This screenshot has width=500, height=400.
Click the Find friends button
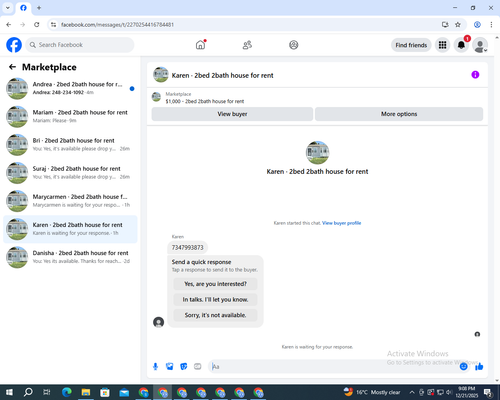point(411,45)
